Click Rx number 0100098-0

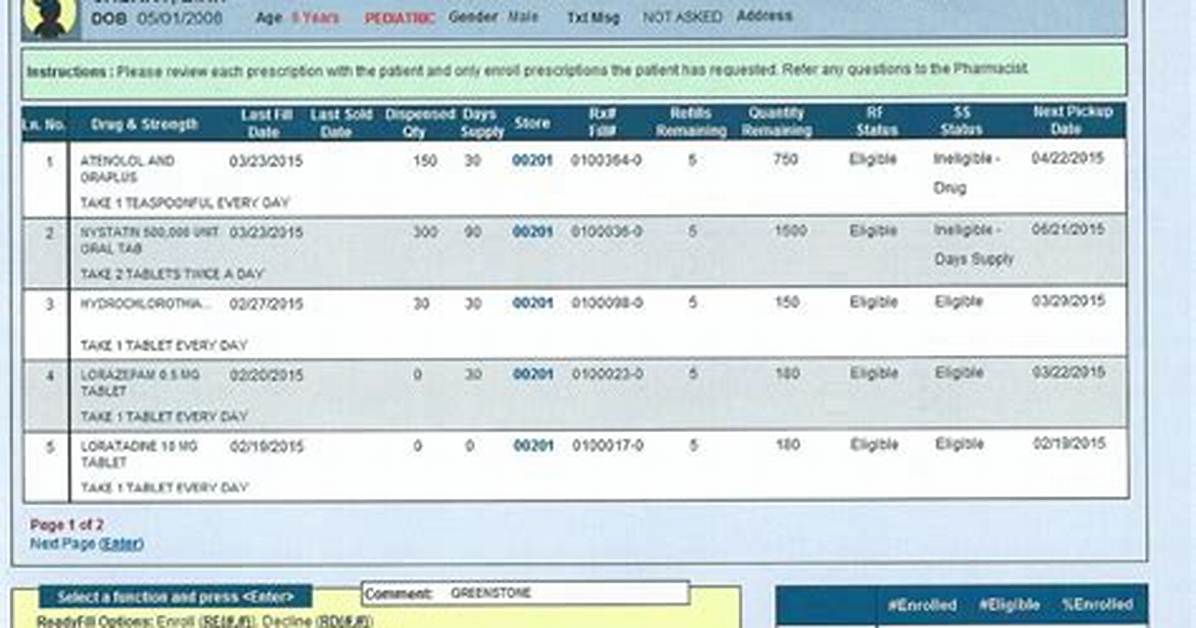tap(607, 303)
